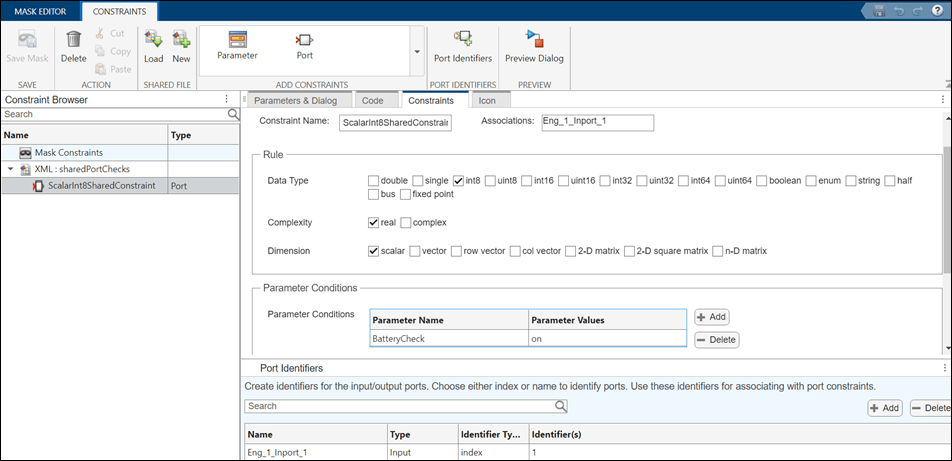Launch the Preview Dialog
This screenshot has height=461, width=952.
534,46
